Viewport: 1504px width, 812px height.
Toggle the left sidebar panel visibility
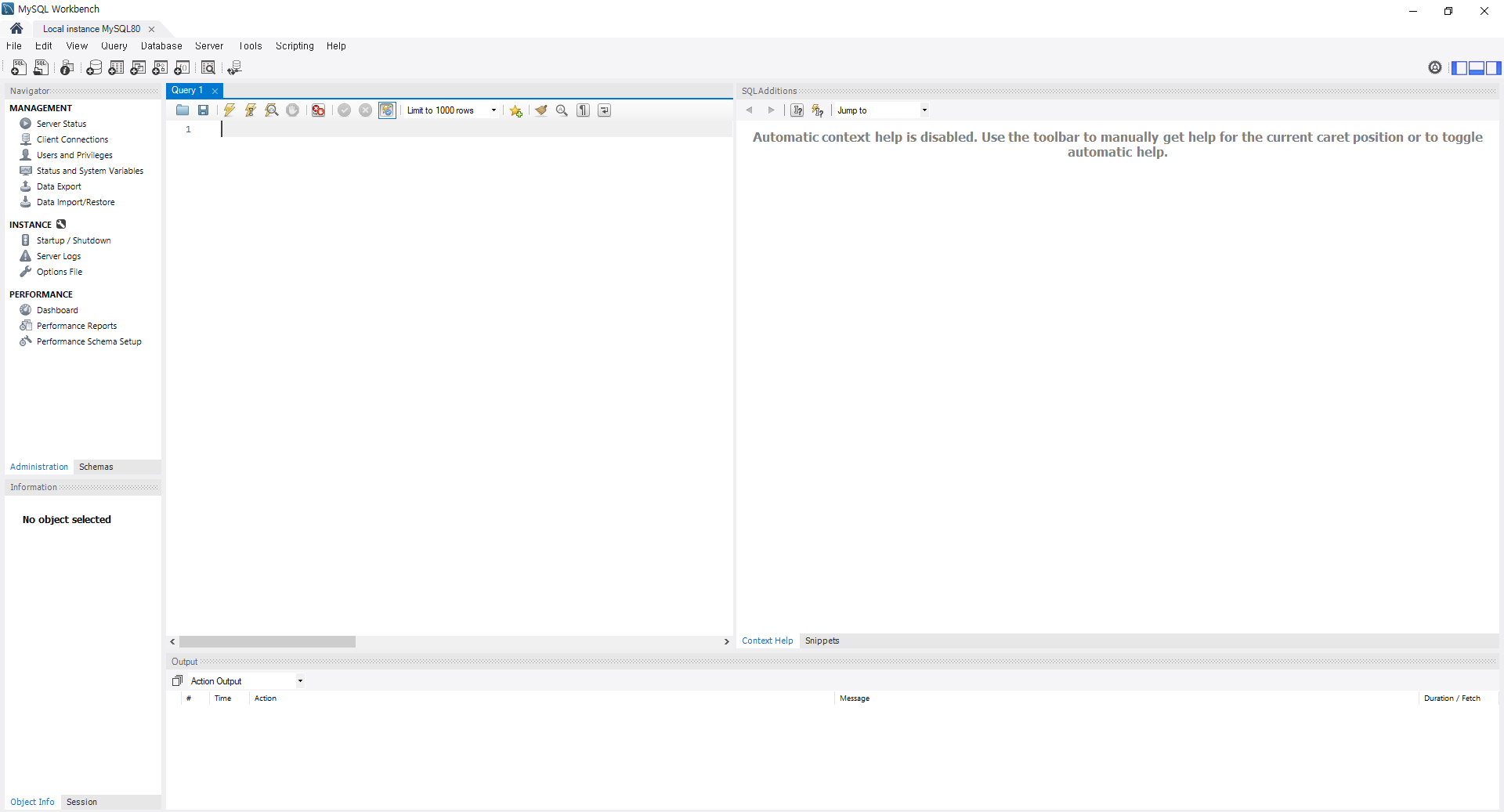pos(1459,68)
